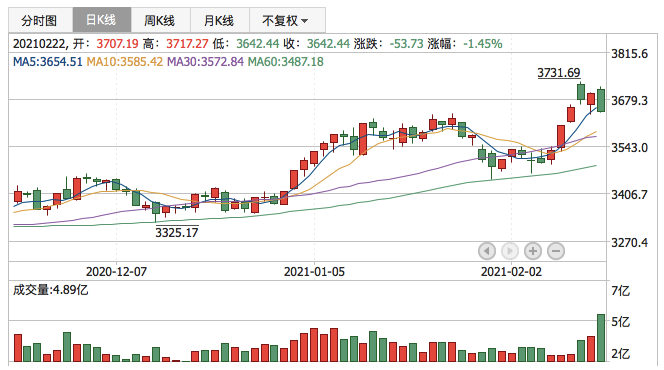This screenshot has height=370, width=664.
Task: Click the 2021-02-02 date axis label
Action: (511, 271)
